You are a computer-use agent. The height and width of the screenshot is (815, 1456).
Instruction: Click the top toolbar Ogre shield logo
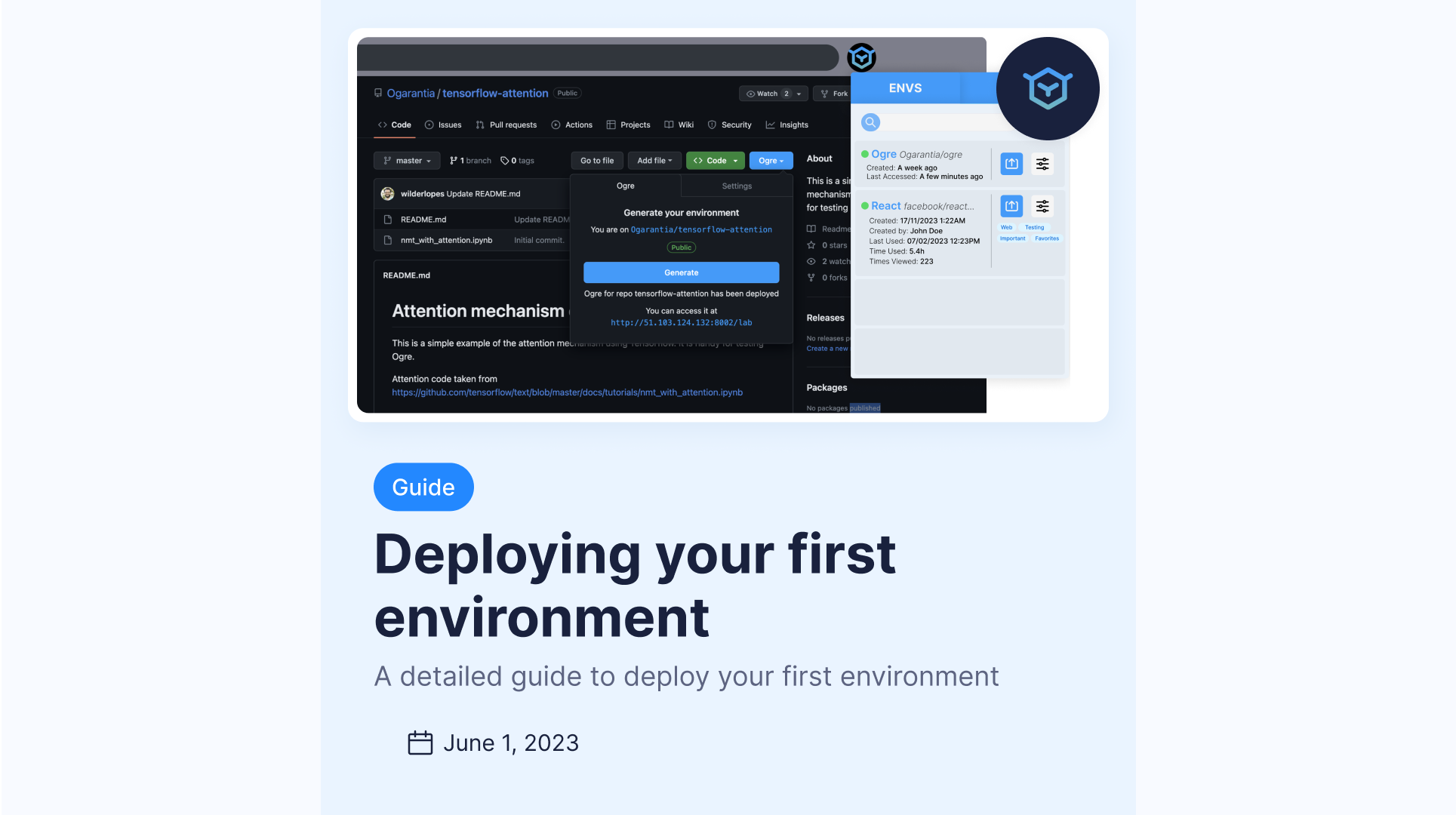point(862,58)
